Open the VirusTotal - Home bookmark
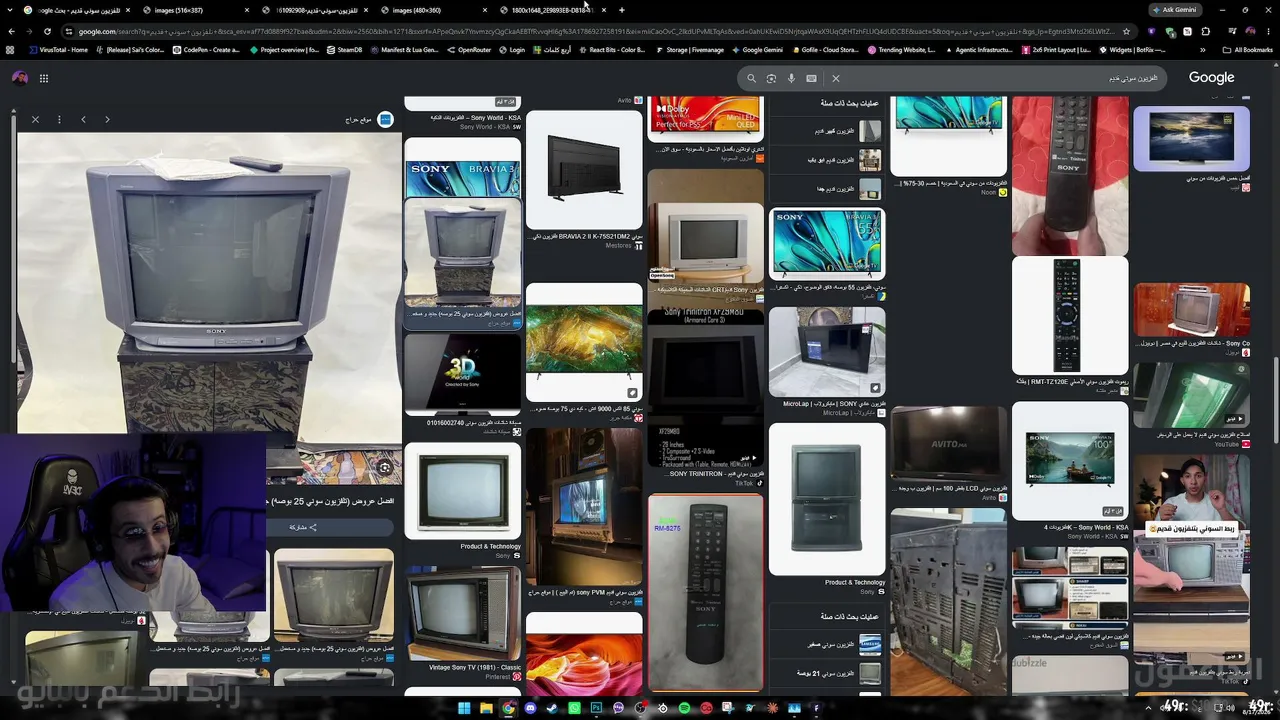The height and width of the screenshot is (720, 1280). point(57,50)
